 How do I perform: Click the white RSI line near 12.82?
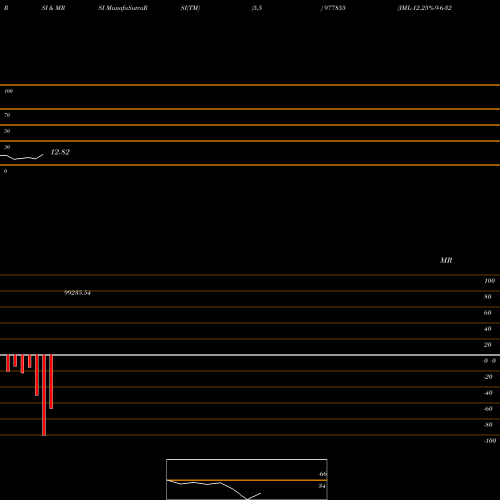[22, 157]
